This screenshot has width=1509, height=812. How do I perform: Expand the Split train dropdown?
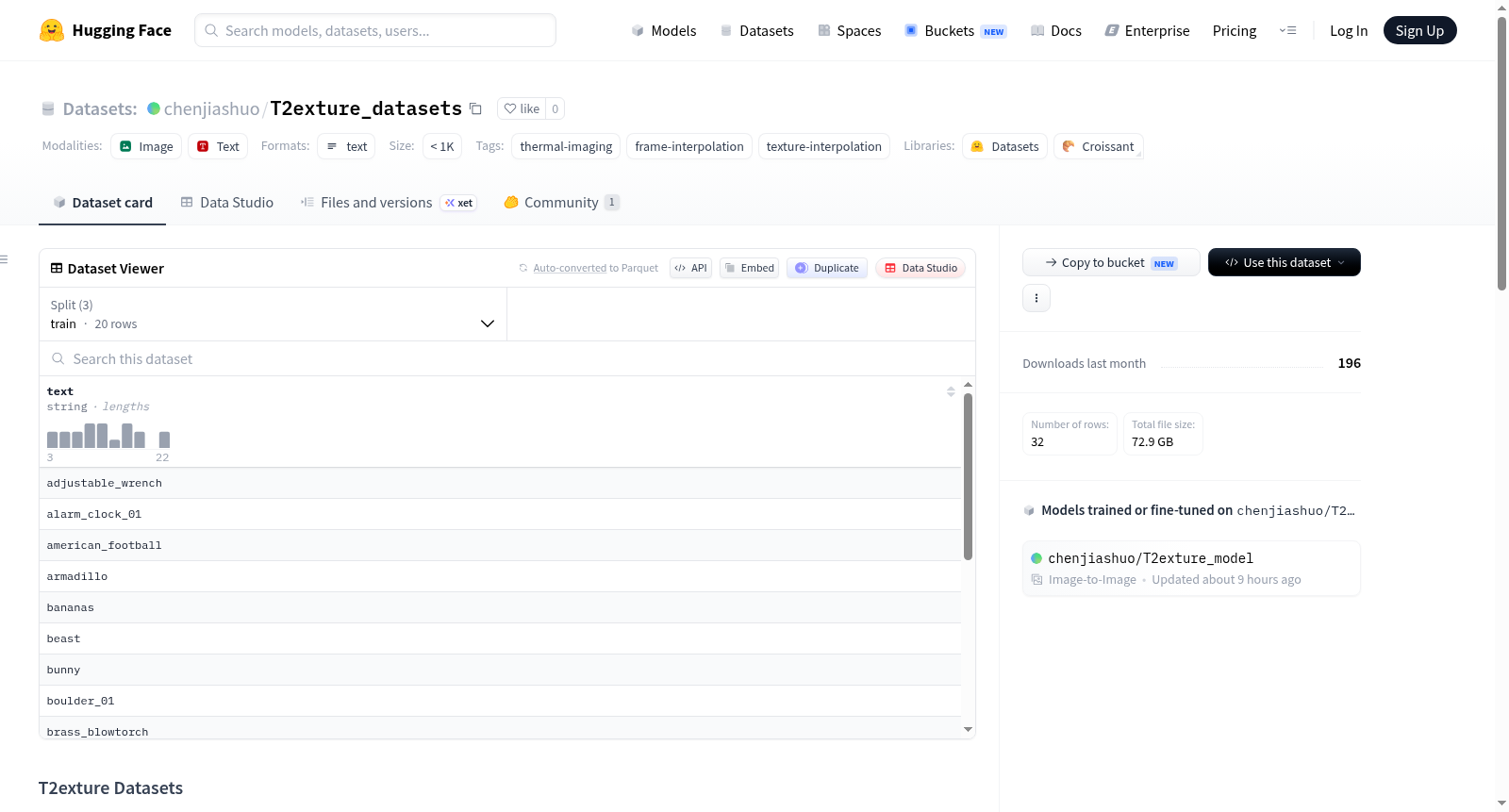pos(273,314)
